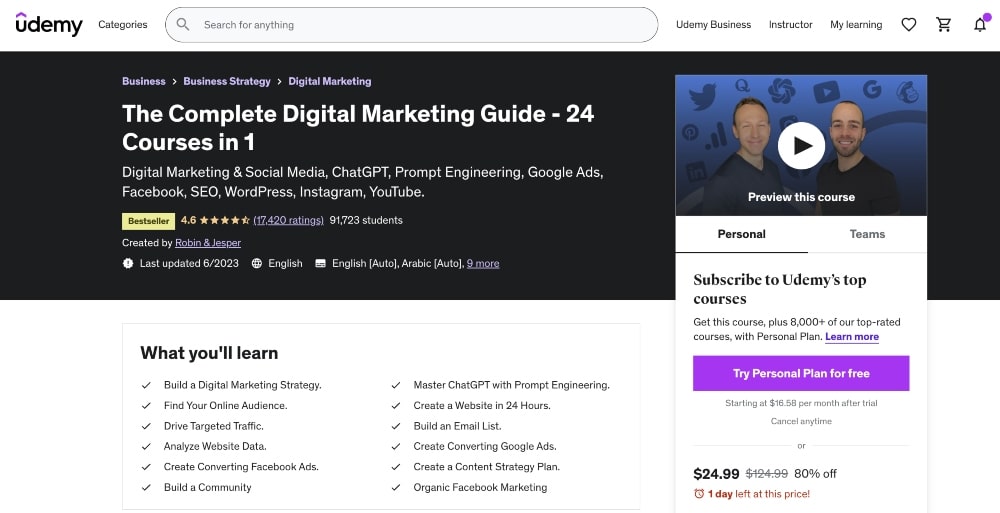The width and height of the screenshot is (1000, 513).
Task: Focus the Search for anything field
Action: tap(420, 25)
